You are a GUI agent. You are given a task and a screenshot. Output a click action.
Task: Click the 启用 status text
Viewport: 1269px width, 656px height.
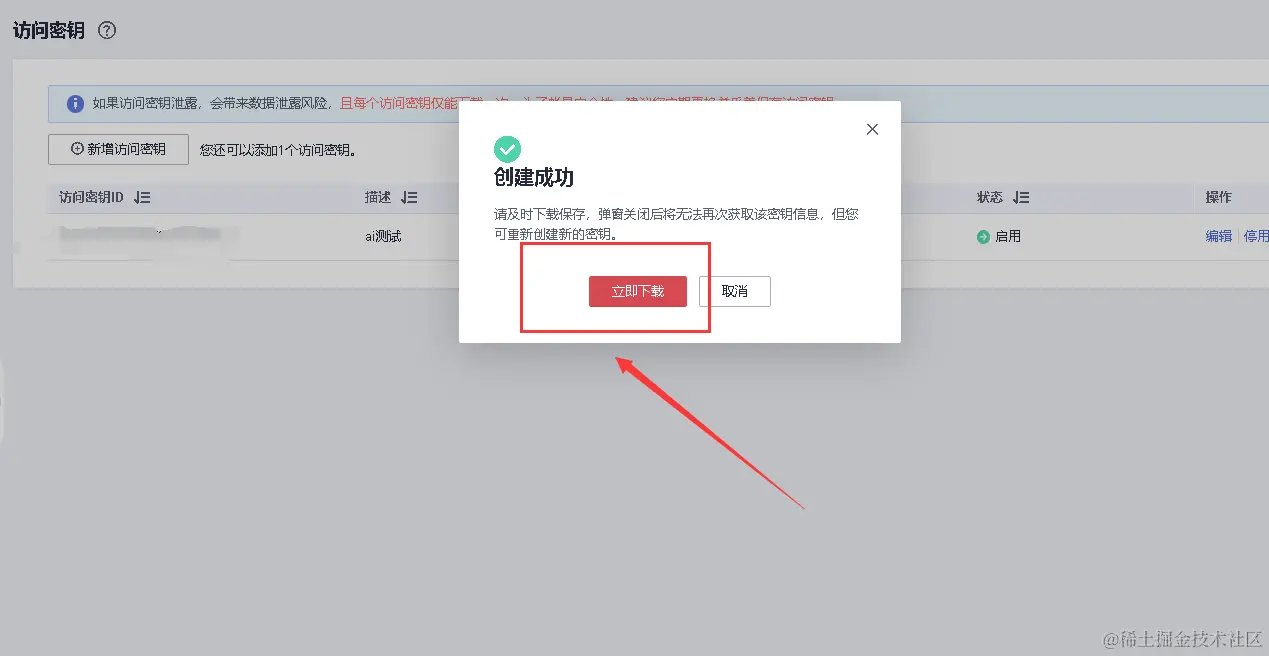tap(1007, 237)
